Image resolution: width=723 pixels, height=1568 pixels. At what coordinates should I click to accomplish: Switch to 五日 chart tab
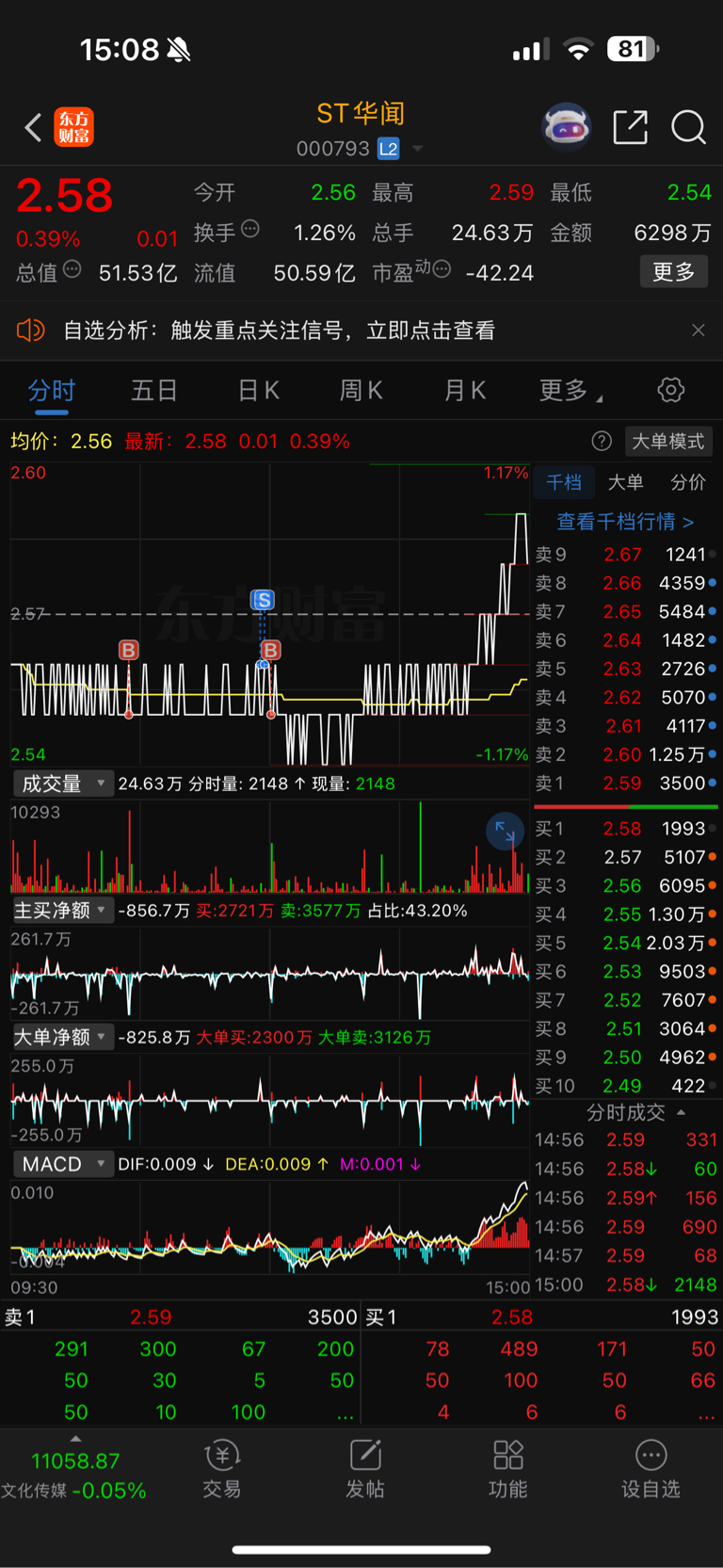154,390
